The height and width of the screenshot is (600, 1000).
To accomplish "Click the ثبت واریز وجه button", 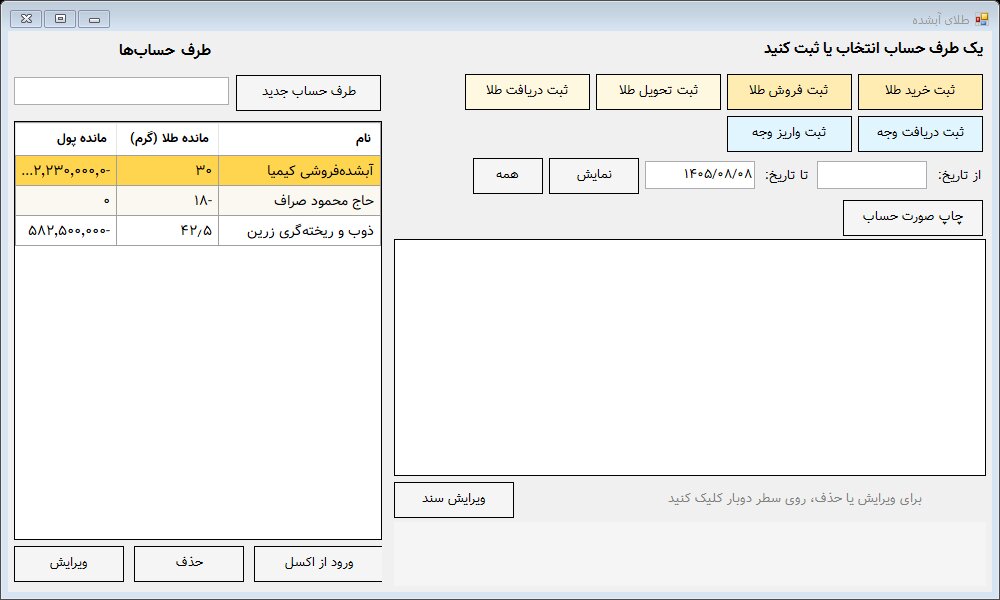I will pyautogui.click(x=789, y=134).
